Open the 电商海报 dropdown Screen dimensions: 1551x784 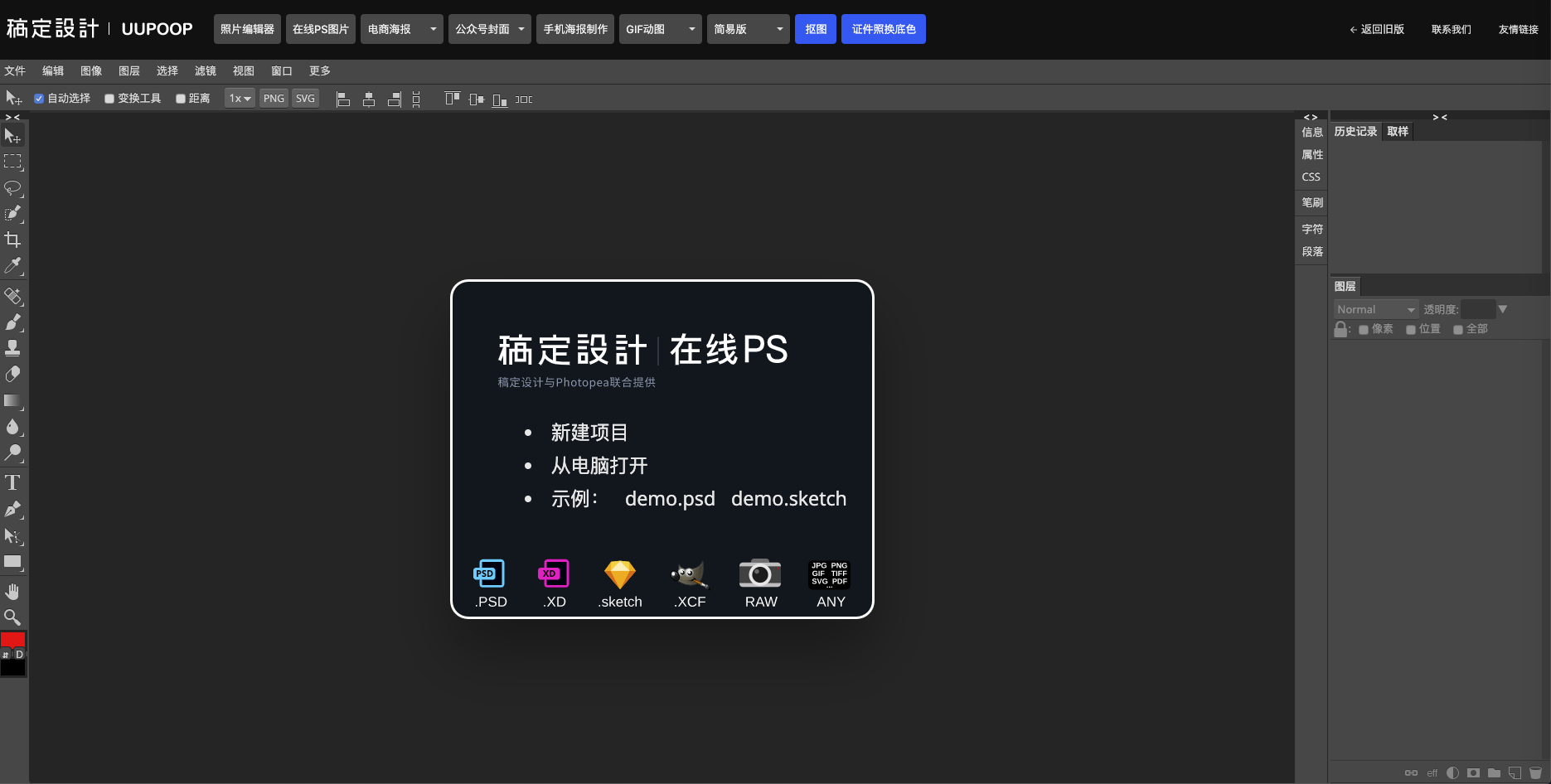(x=402, y=29)
